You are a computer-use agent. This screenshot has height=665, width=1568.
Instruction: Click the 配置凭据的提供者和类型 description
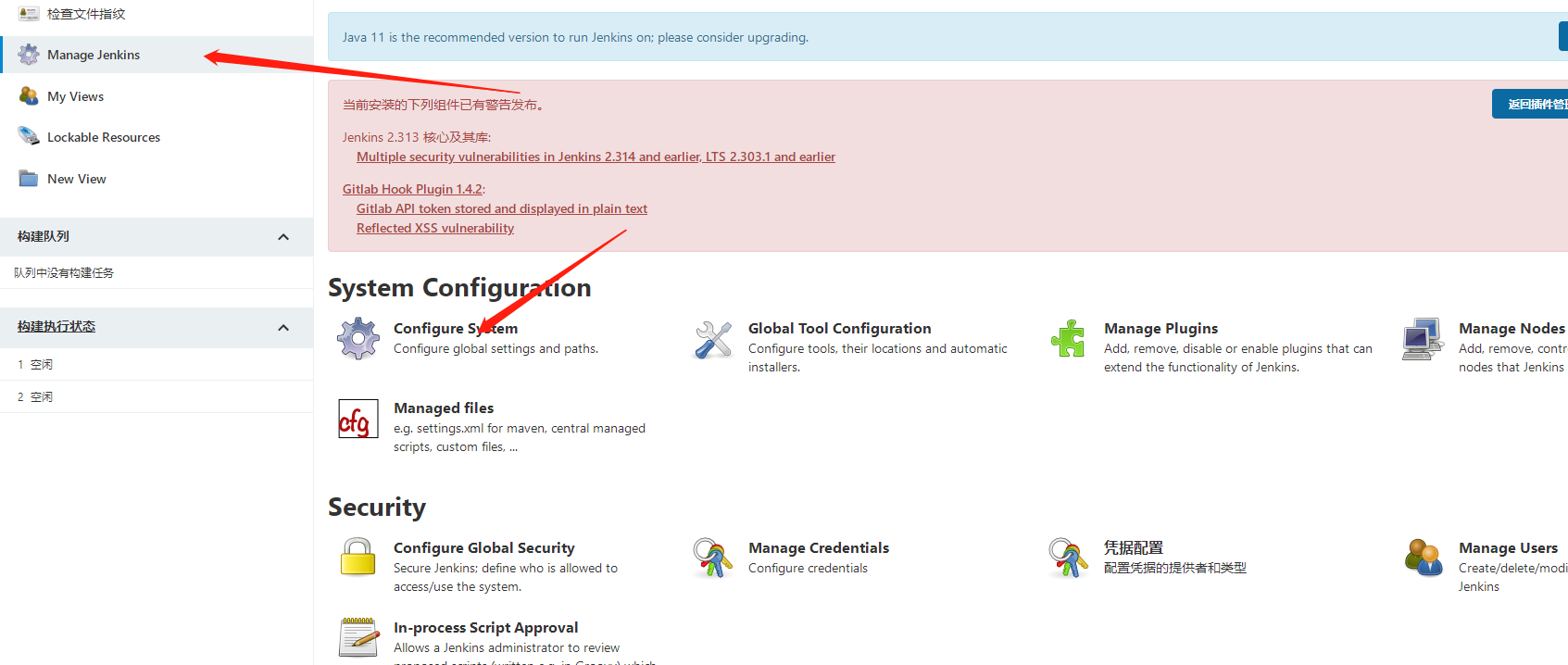tap(1175, 568)
